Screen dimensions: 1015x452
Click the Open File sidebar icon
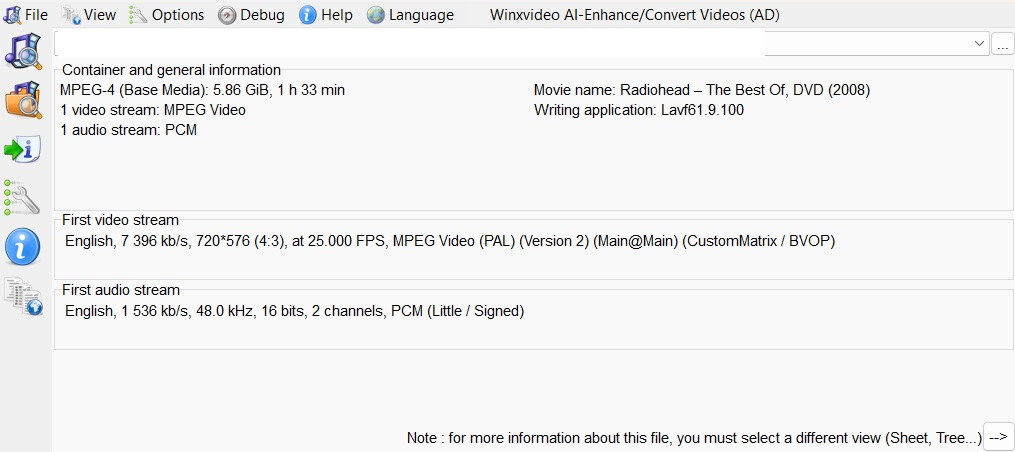(x=24, y=51)
